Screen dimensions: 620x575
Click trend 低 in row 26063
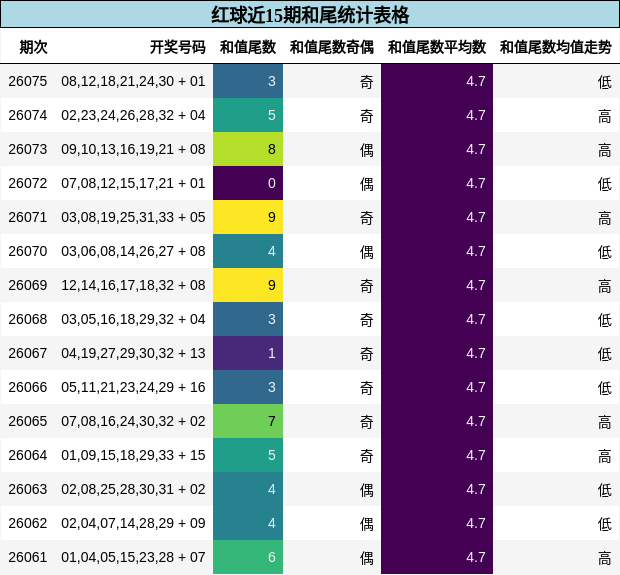coord(605,490)
